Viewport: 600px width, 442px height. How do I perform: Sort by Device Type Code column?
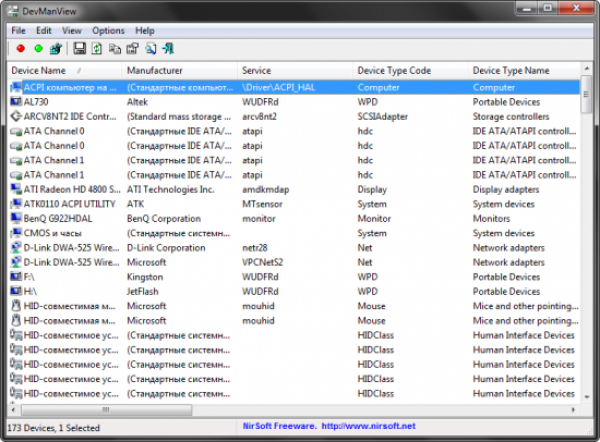(394, 71)
